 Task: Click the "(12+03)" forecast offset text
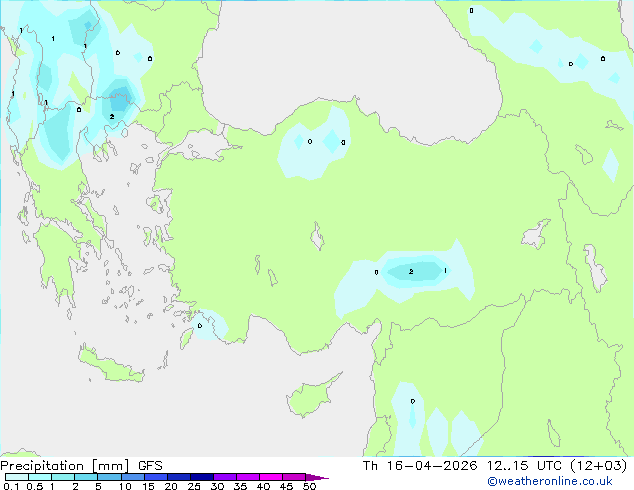point(598,466)
